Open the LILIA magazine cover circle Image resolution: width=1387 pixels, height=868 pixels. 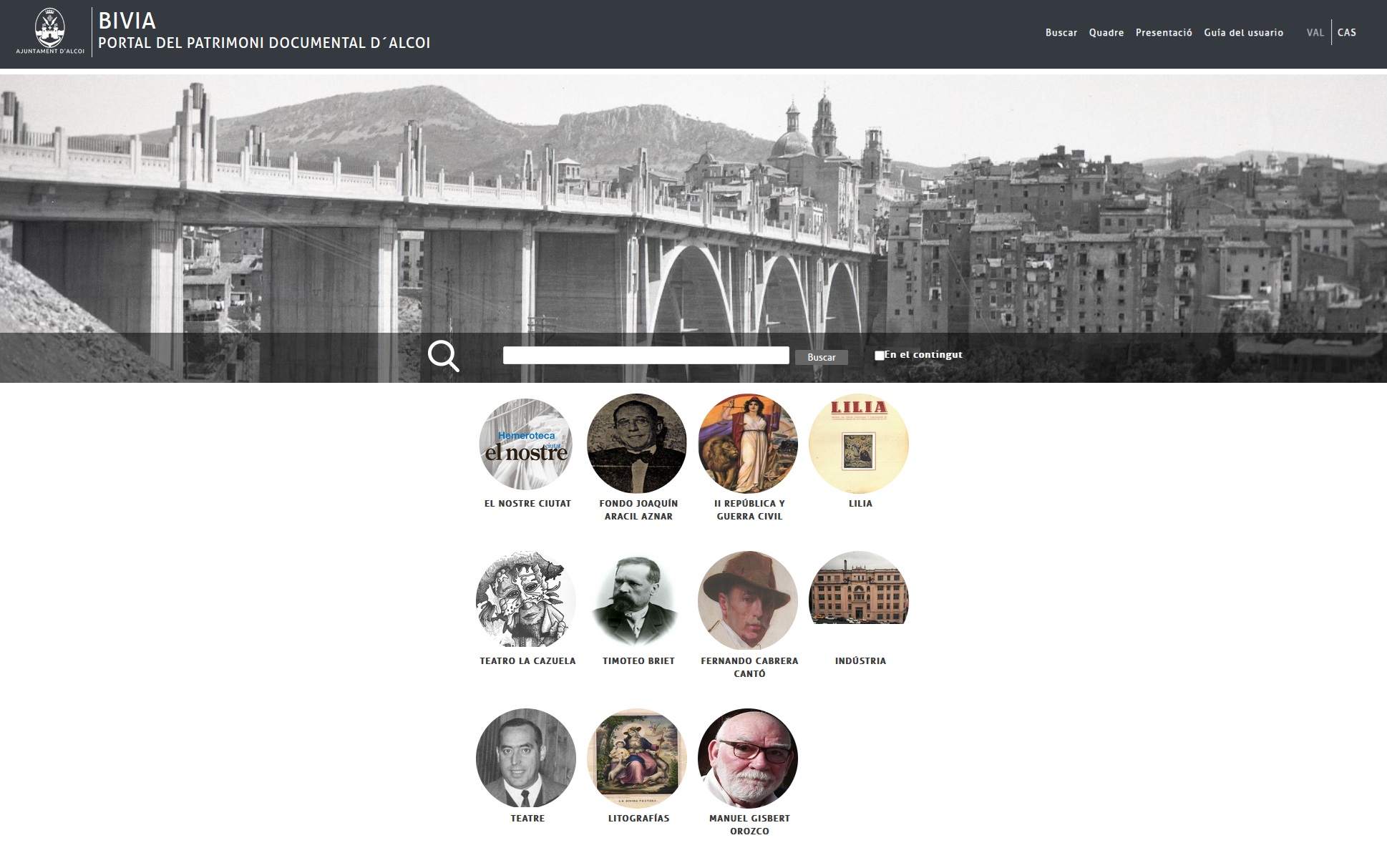(x=859, y=444)
